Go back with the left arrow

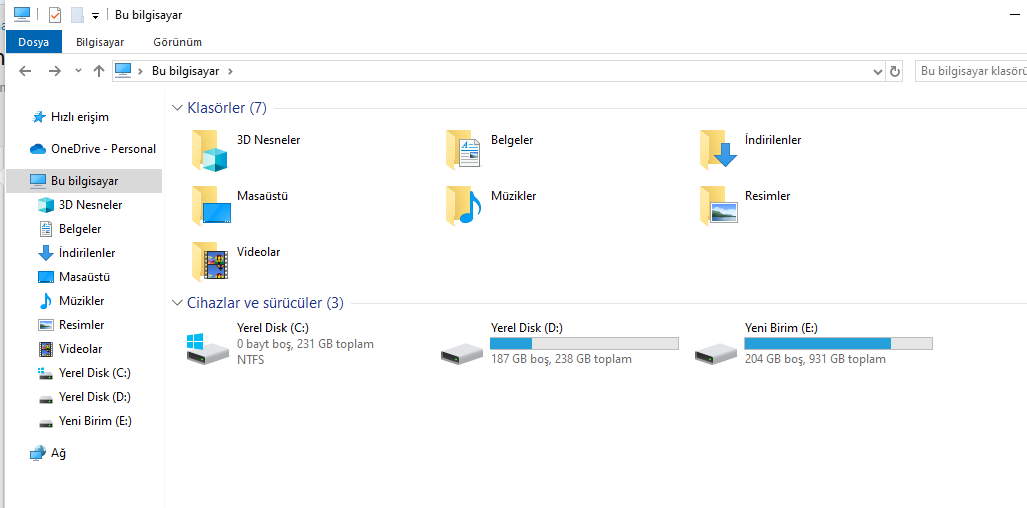click(25, 71)
